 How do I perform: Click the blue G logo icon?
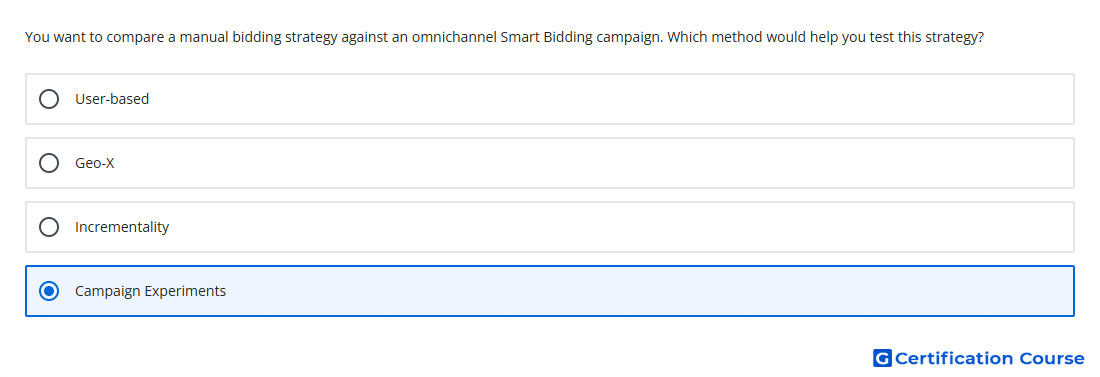pyautogui.click(x=882, y=358)
